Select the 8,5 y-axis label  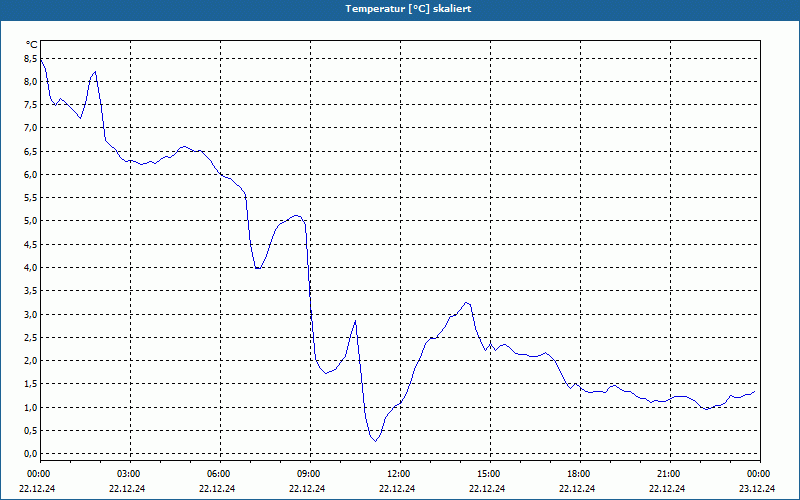31,59
